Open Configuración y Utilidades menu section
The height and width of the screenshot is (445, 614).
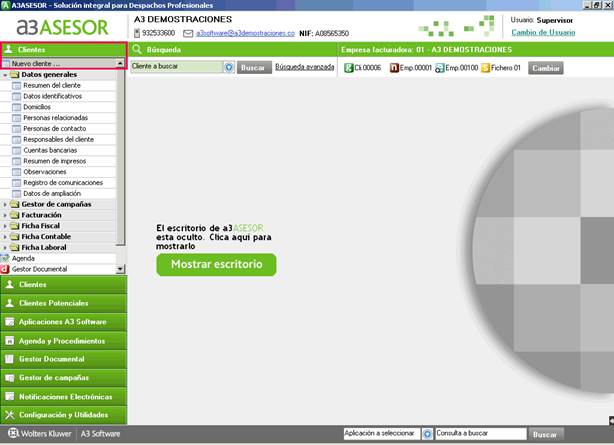point(63,415)
